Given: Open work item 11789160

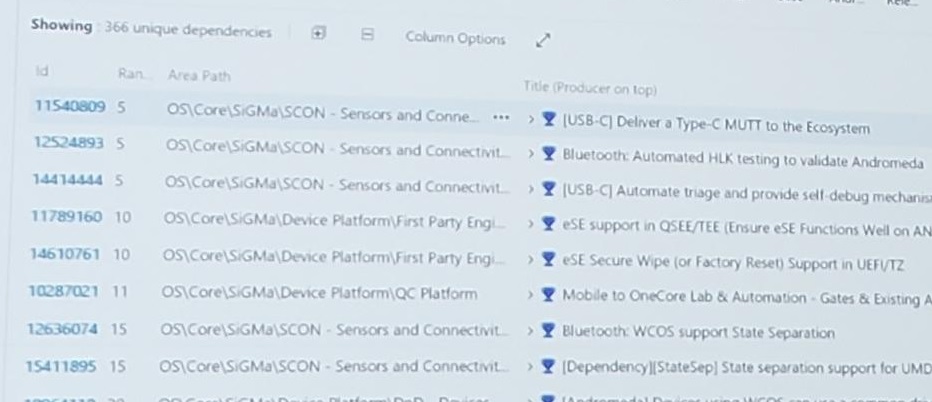Looking at the screenshot, I should coord(66,217).
